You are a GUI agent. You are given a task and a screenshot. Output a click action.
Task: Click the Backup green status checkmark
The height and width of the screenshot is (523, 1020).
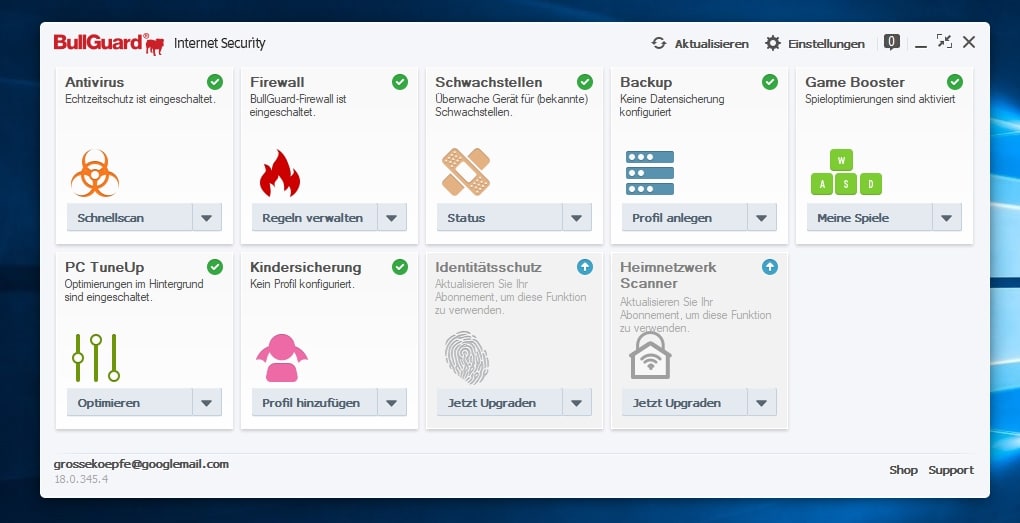pos(770,82)
